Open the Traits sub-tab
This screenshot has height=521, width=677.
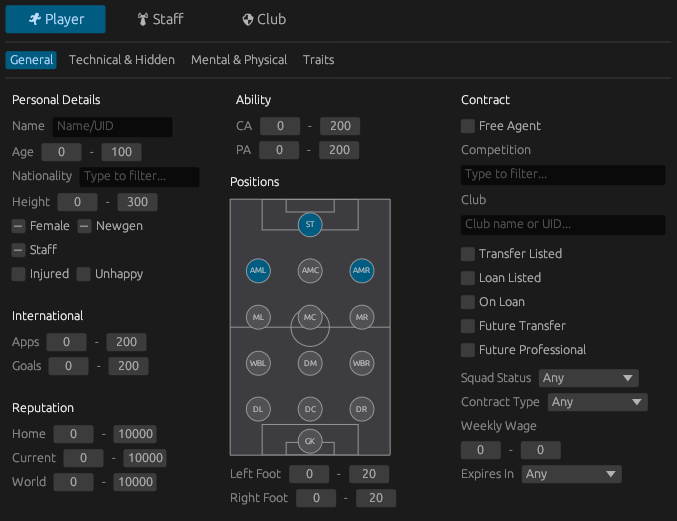[318, 60]
